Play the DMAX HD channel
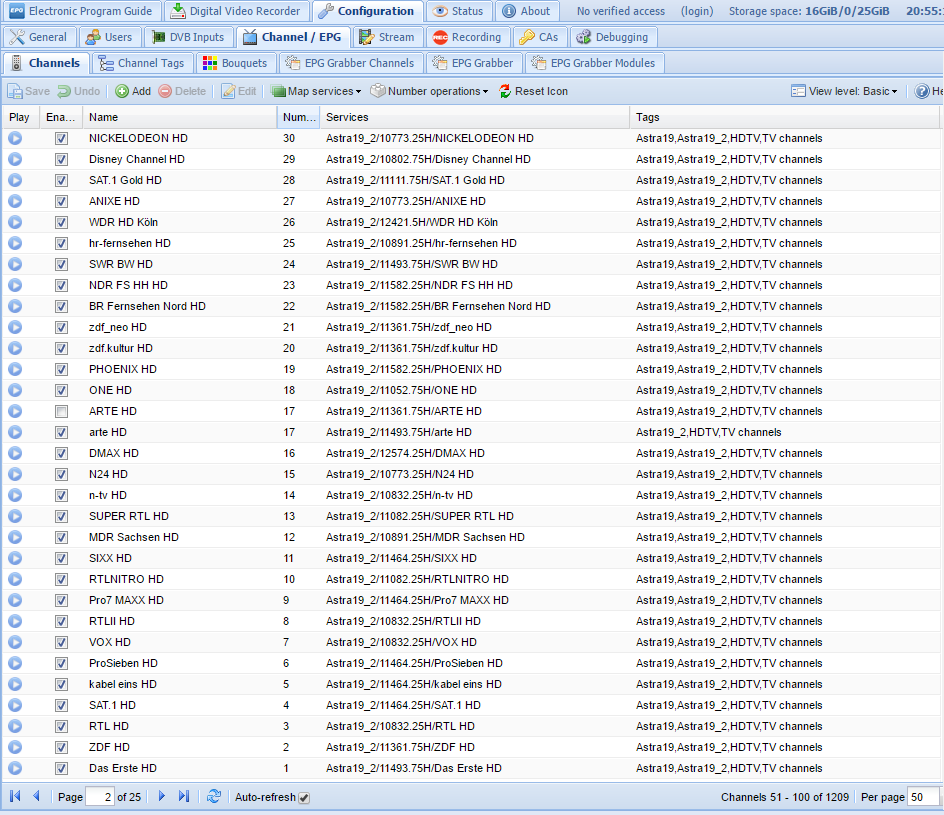The height and width of the screenshot is (815, 944). tap(15, 453)
